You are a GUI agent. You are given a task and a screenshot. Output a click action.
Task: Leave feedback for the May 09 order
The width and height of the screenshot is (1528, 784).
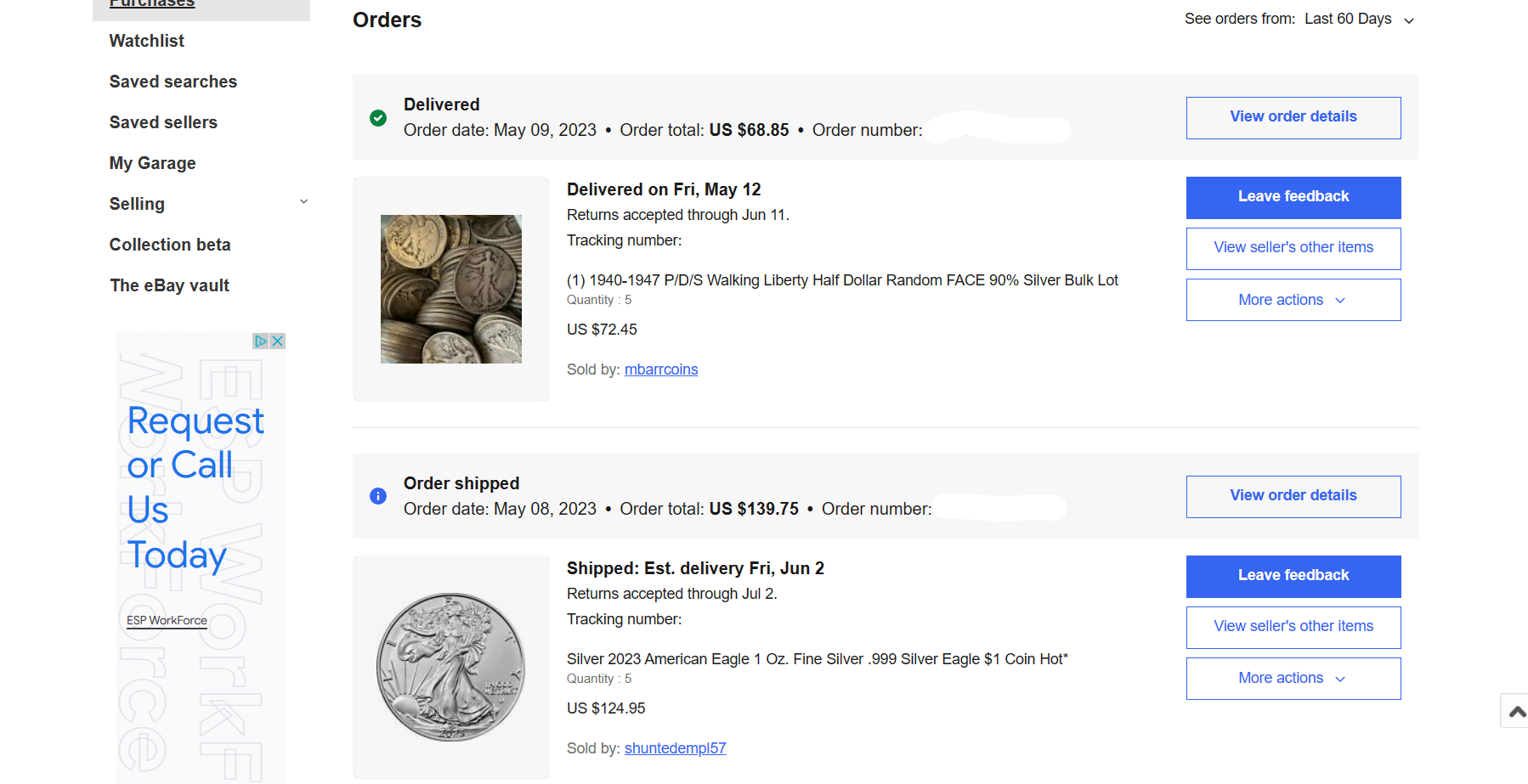[x=1293, y=197]
